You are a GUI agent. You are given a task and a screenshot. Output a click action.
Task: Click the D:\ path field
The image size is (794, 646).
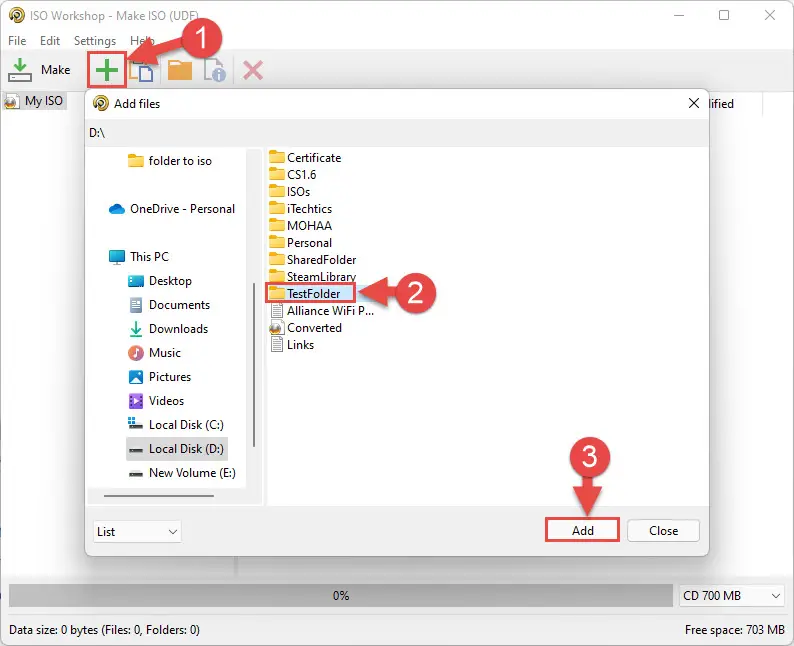[396, 133]
